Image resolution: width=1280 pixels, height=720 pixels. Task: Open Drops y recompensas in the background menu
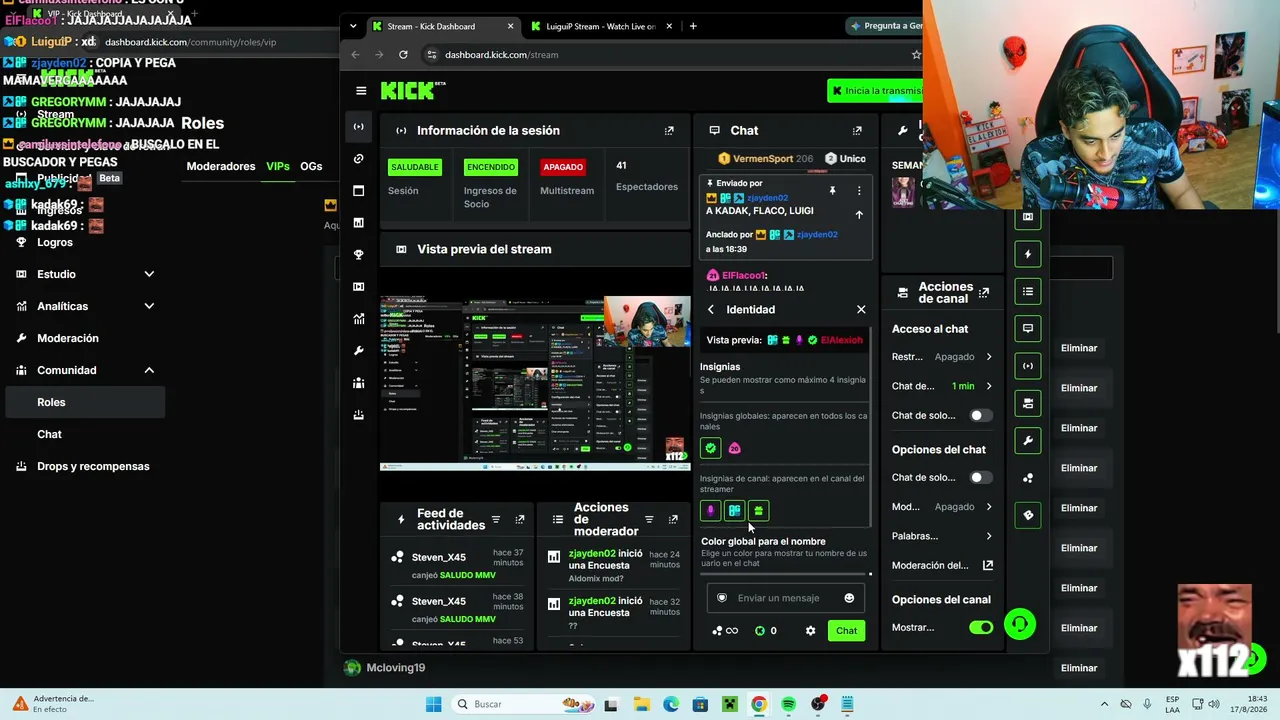(x=93, y=466)
